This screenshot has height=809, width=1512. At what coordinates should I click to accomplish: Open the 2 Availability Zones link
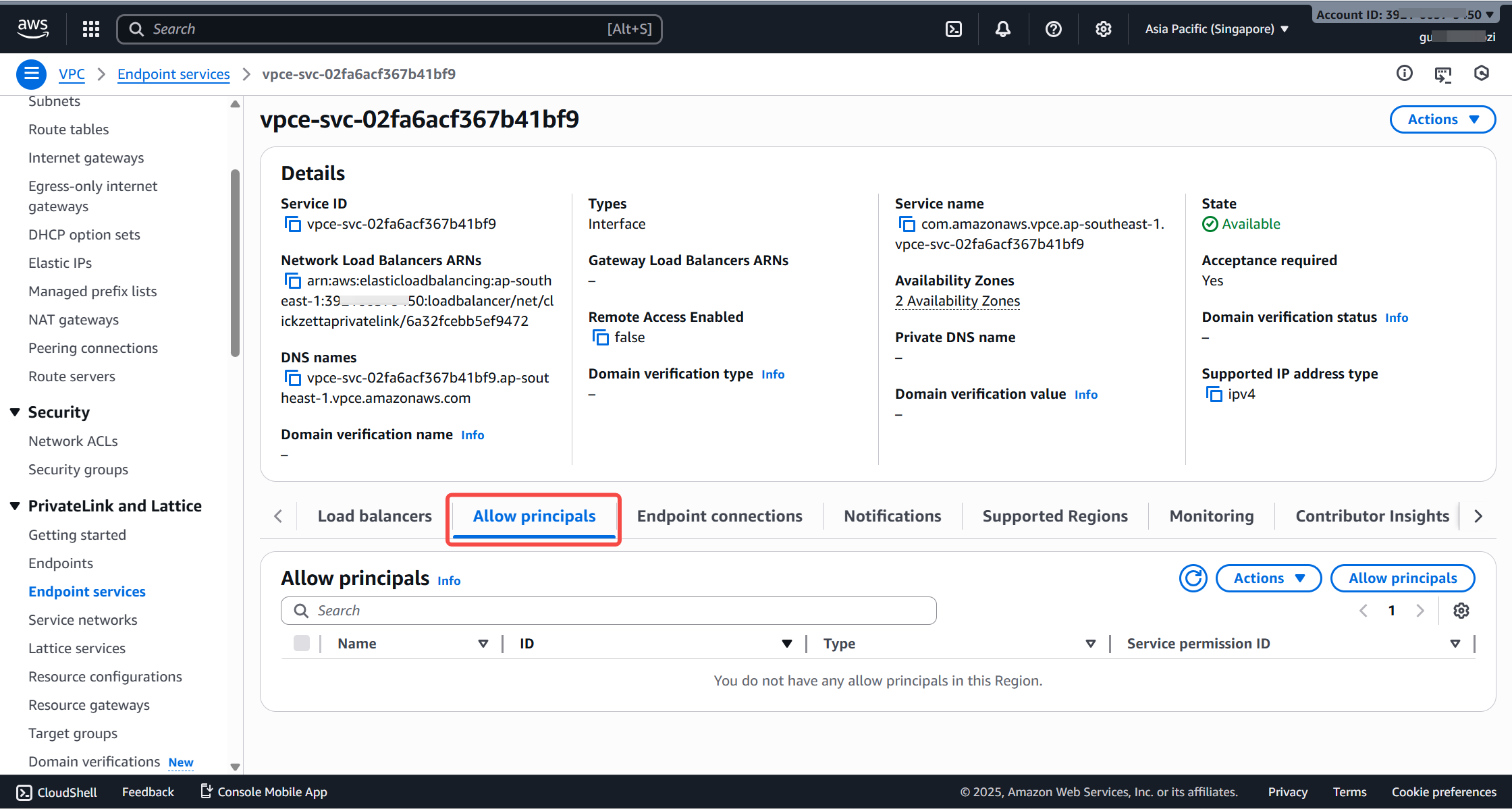(957, 301)
